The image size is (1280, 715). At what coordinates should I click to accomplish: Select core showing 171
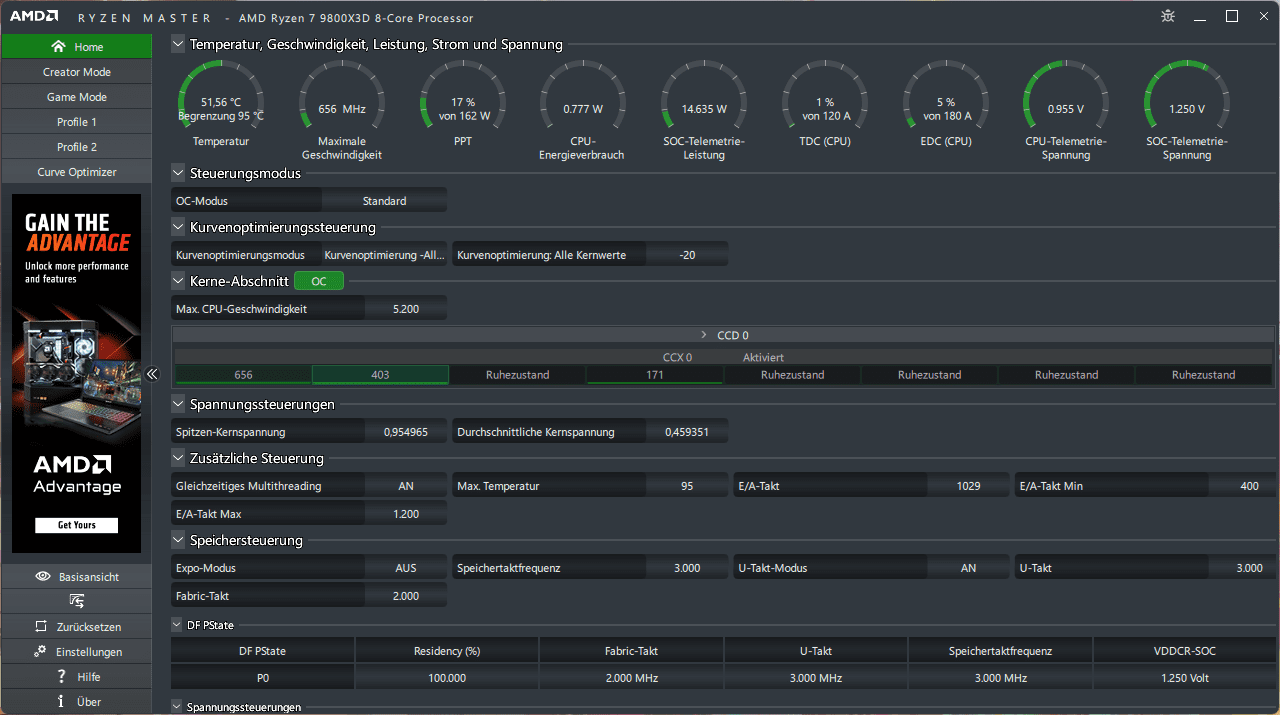coord(655,375)
